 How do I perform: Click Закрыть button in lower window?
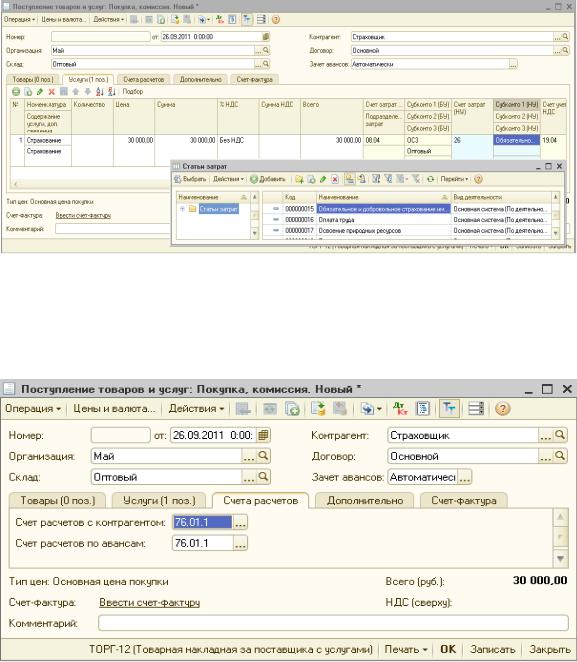[x=550, y=649]
